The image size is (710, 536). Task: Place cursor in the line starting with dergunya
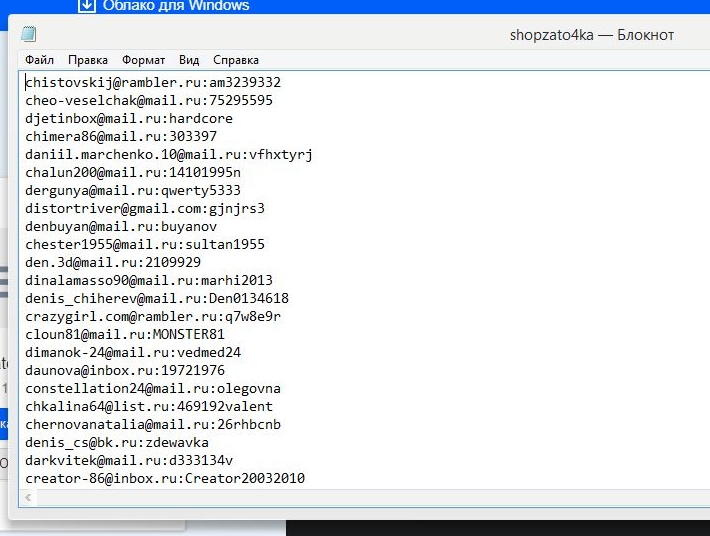coord(133,191)
